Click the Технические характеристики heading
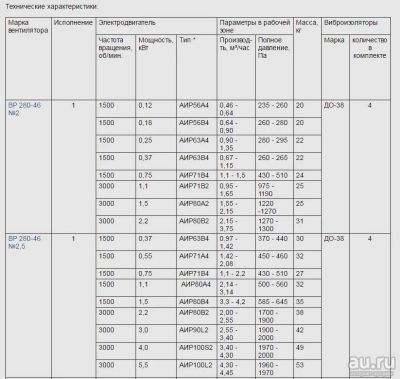Viewport: 400px width, 379px height. pos(52,7)
